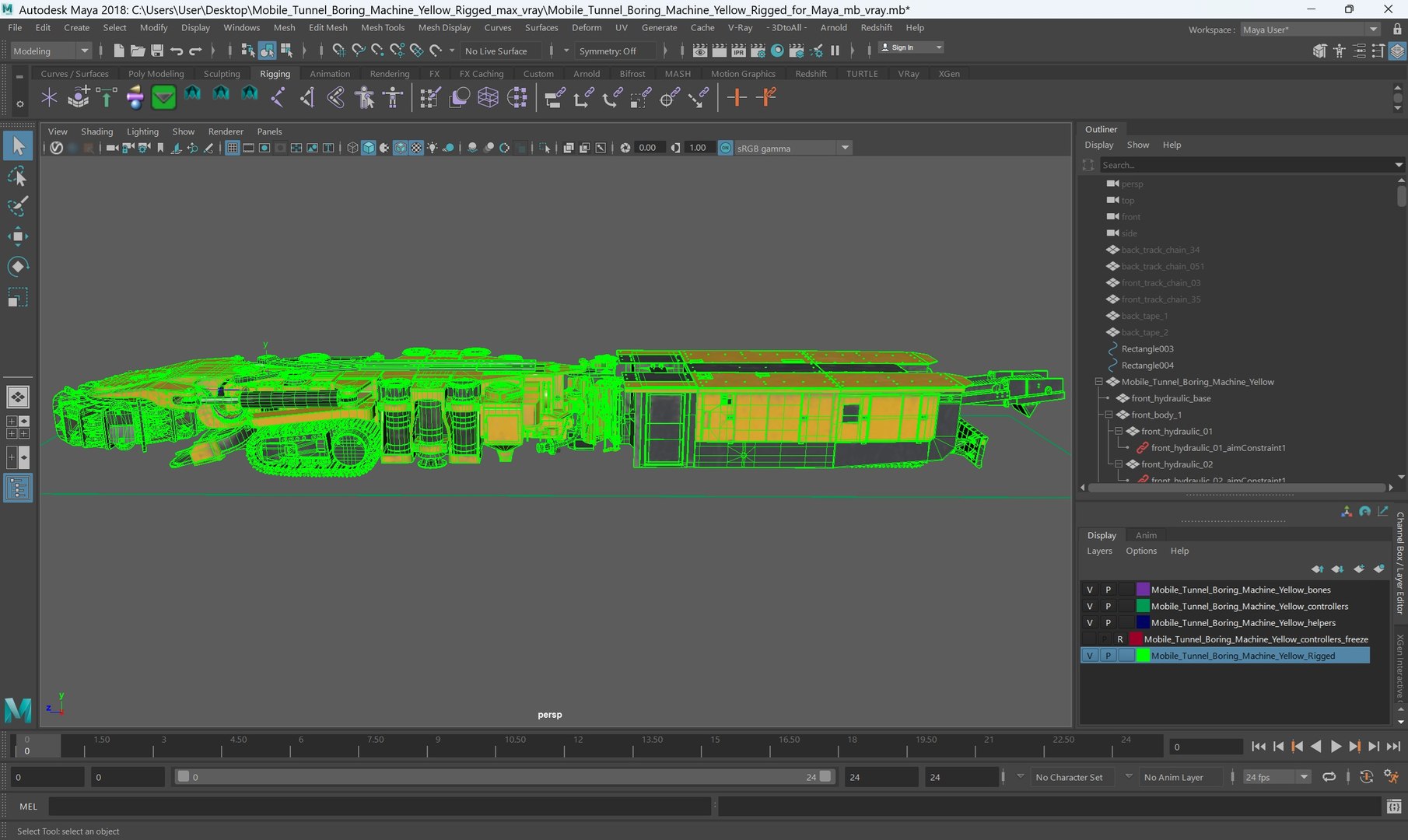The image size is (1408, 840).
Task: Click the Outliner search field
Action: click(x=1246, y=165)
